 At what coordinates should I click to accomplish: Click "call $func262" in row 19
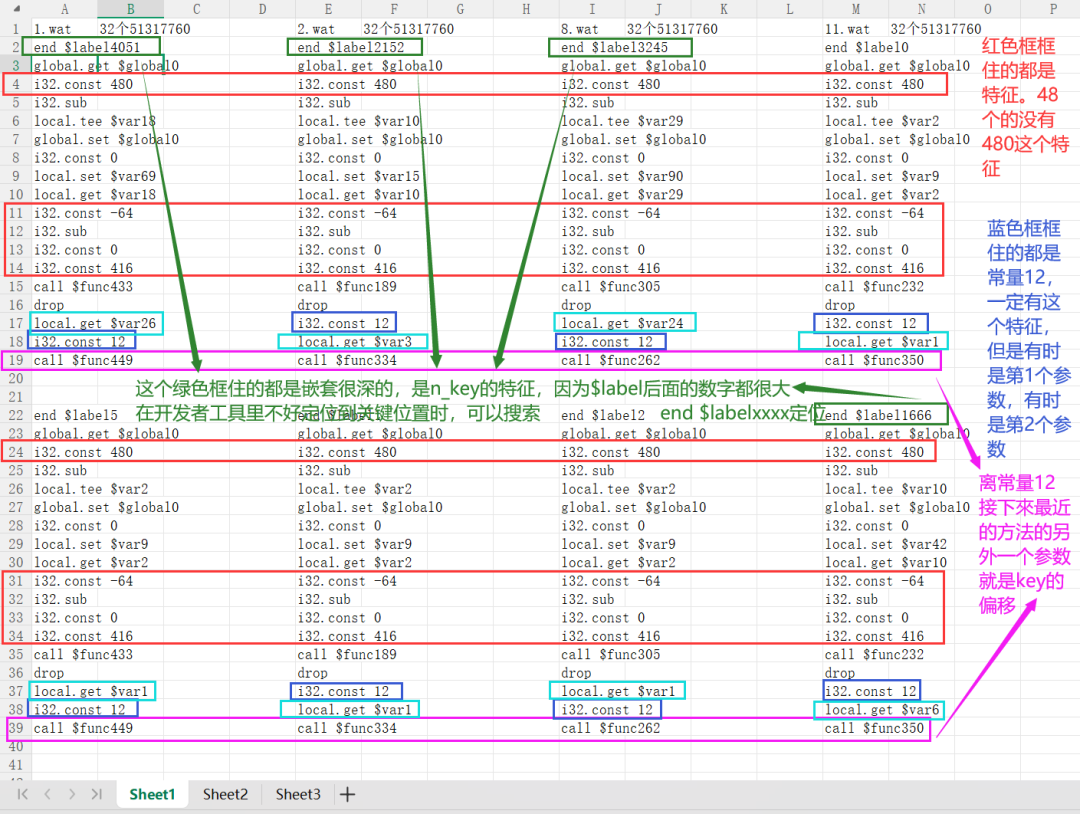[x=611, y=360]
